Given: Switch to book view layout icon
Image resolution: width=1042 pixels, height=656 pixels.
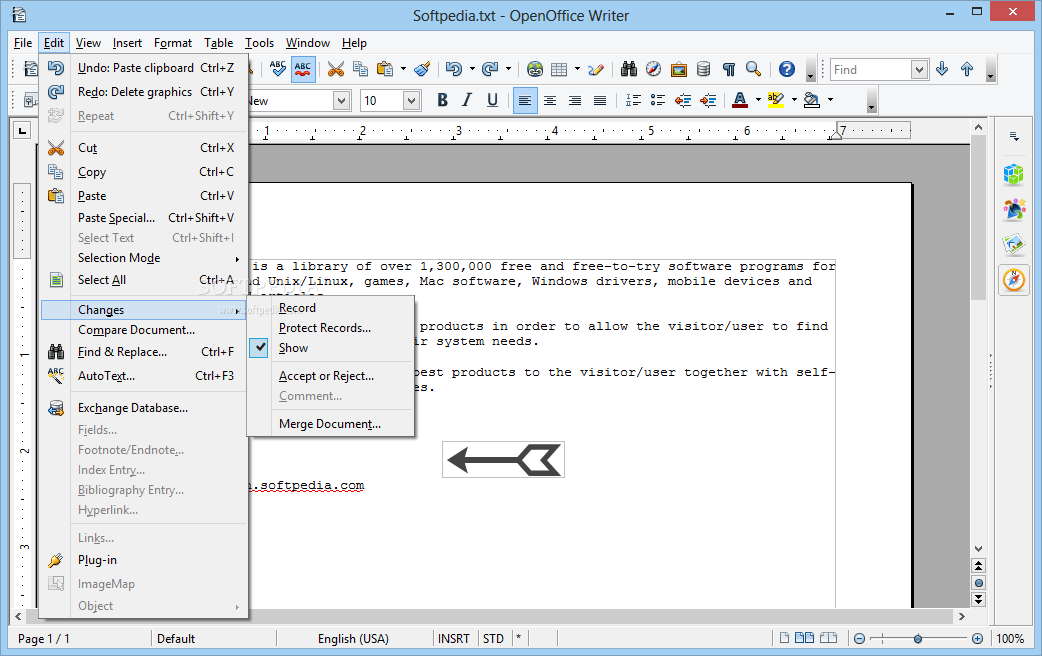Looking at the screenshot, I should pos(828,638).
